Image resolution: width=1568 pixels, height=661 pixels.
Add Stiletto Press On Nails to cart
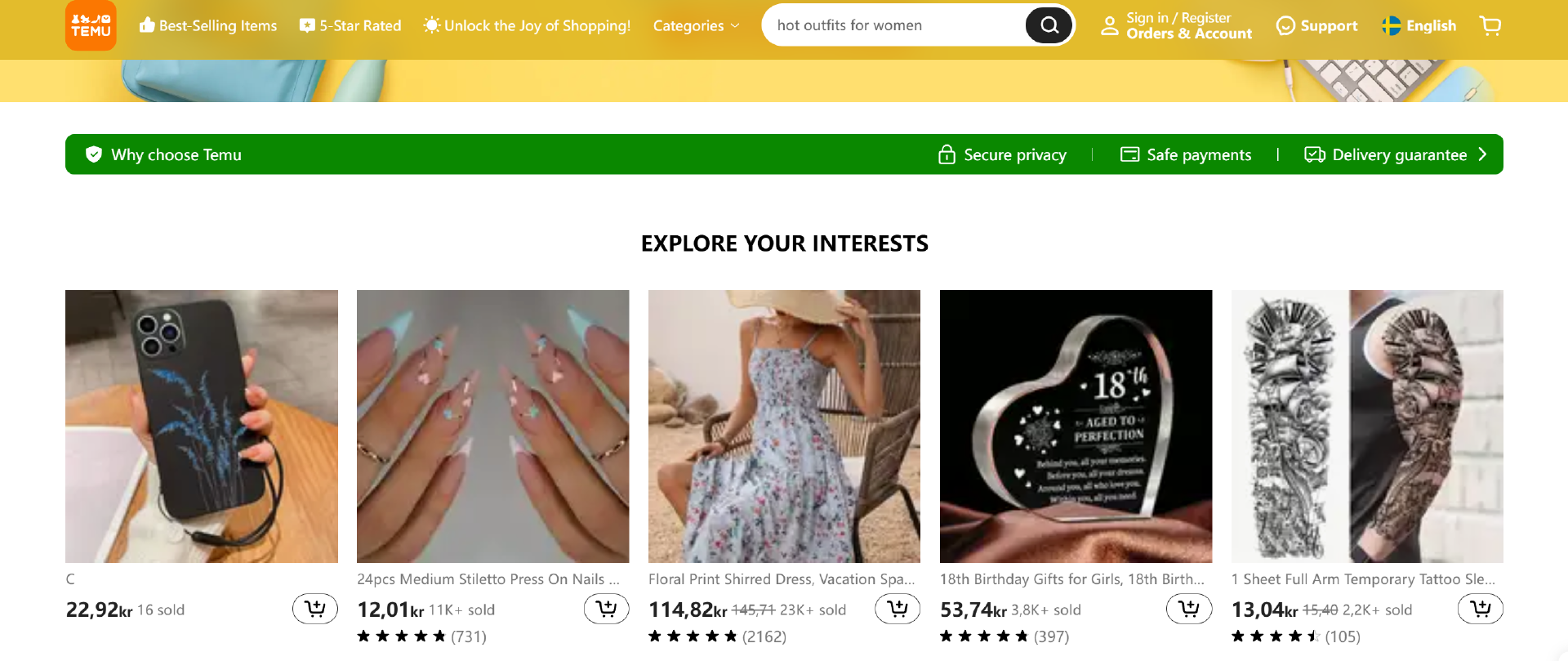(606, 609)
